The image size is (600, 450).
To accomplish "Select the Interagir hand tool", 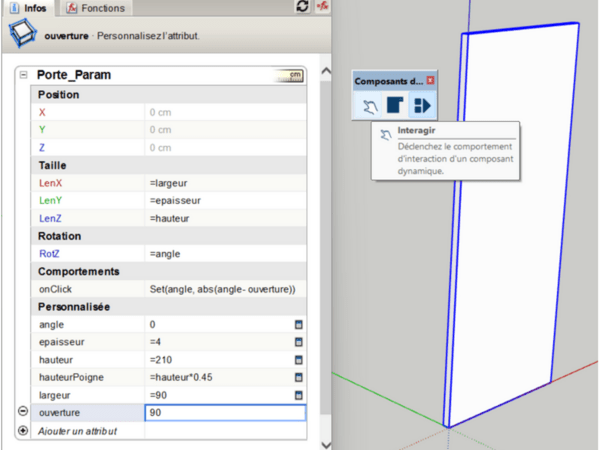I will tap(369, 105).
